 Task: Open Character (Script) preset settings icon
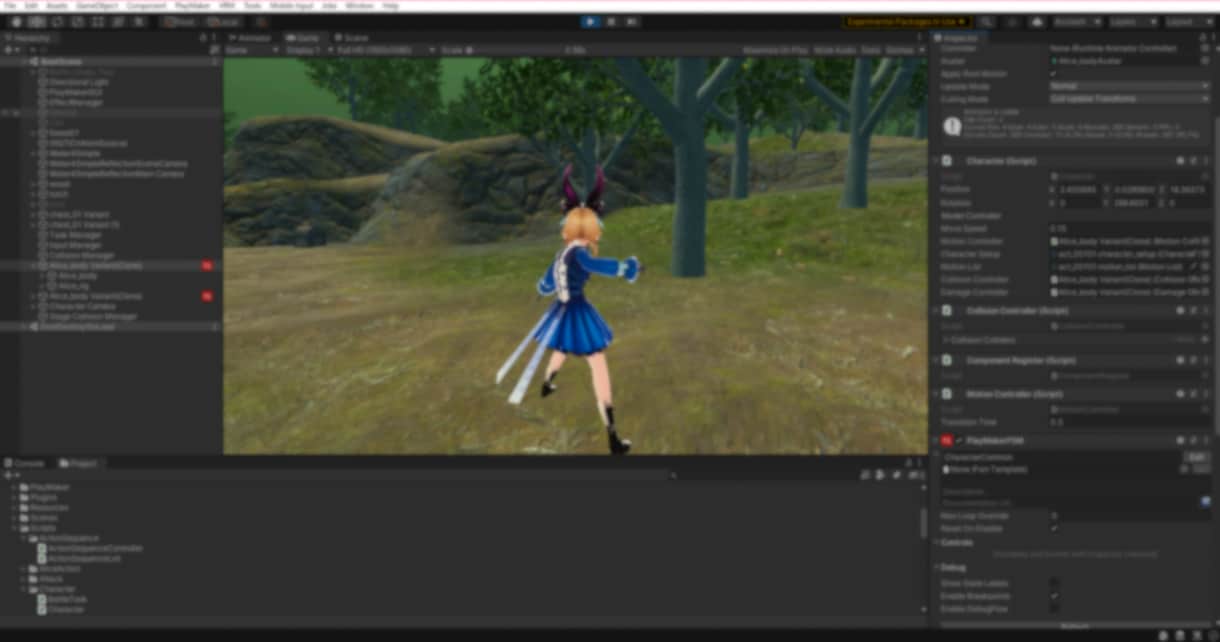pyautogui.click(x=1193, y=161)
